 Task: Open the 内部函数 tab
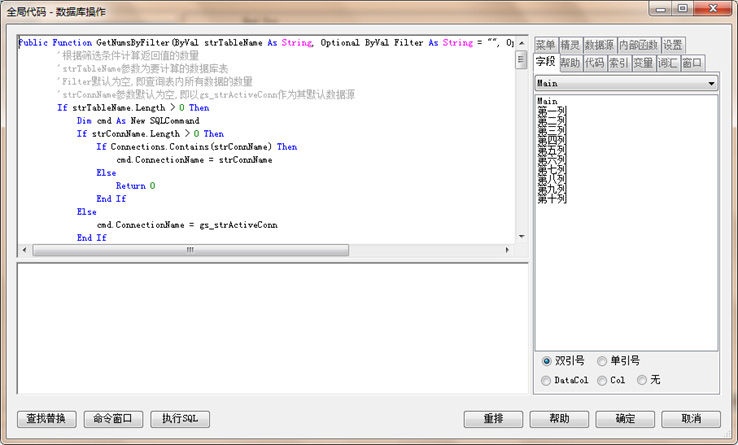tap(639, 45)
